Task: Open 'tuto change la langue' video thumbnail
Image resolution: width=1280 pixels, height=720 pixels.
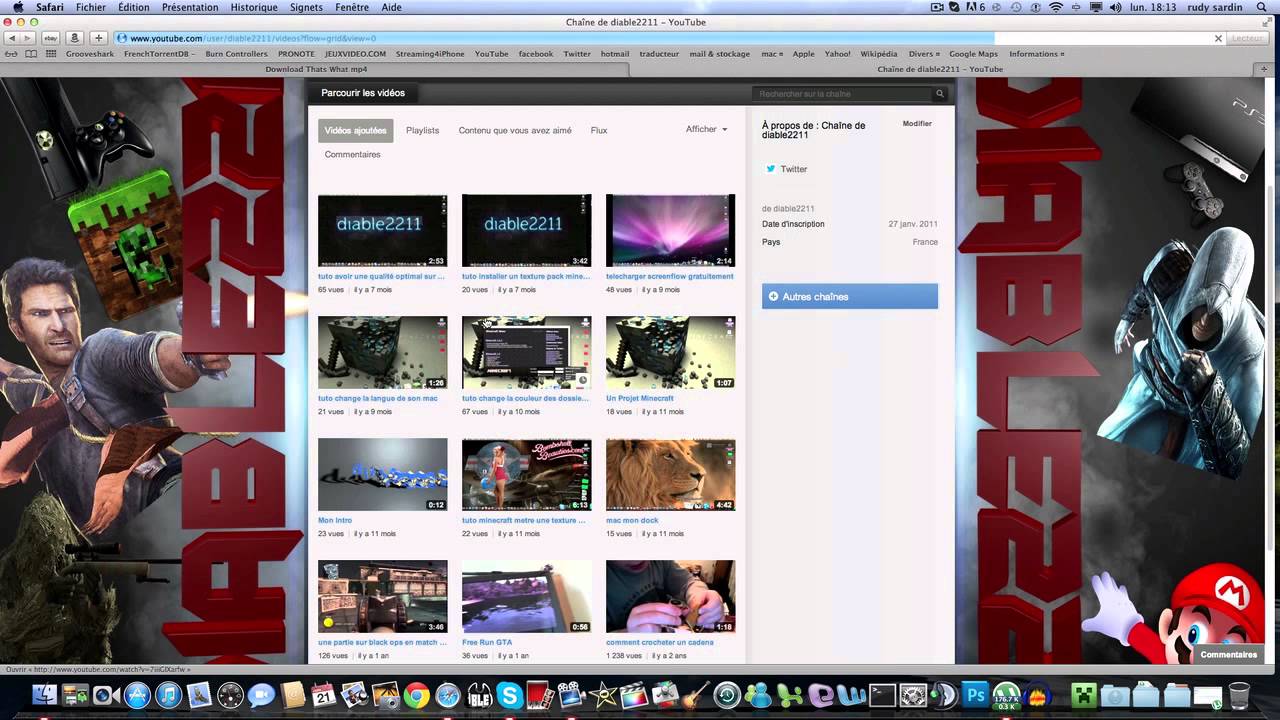Action: (382, 353)
